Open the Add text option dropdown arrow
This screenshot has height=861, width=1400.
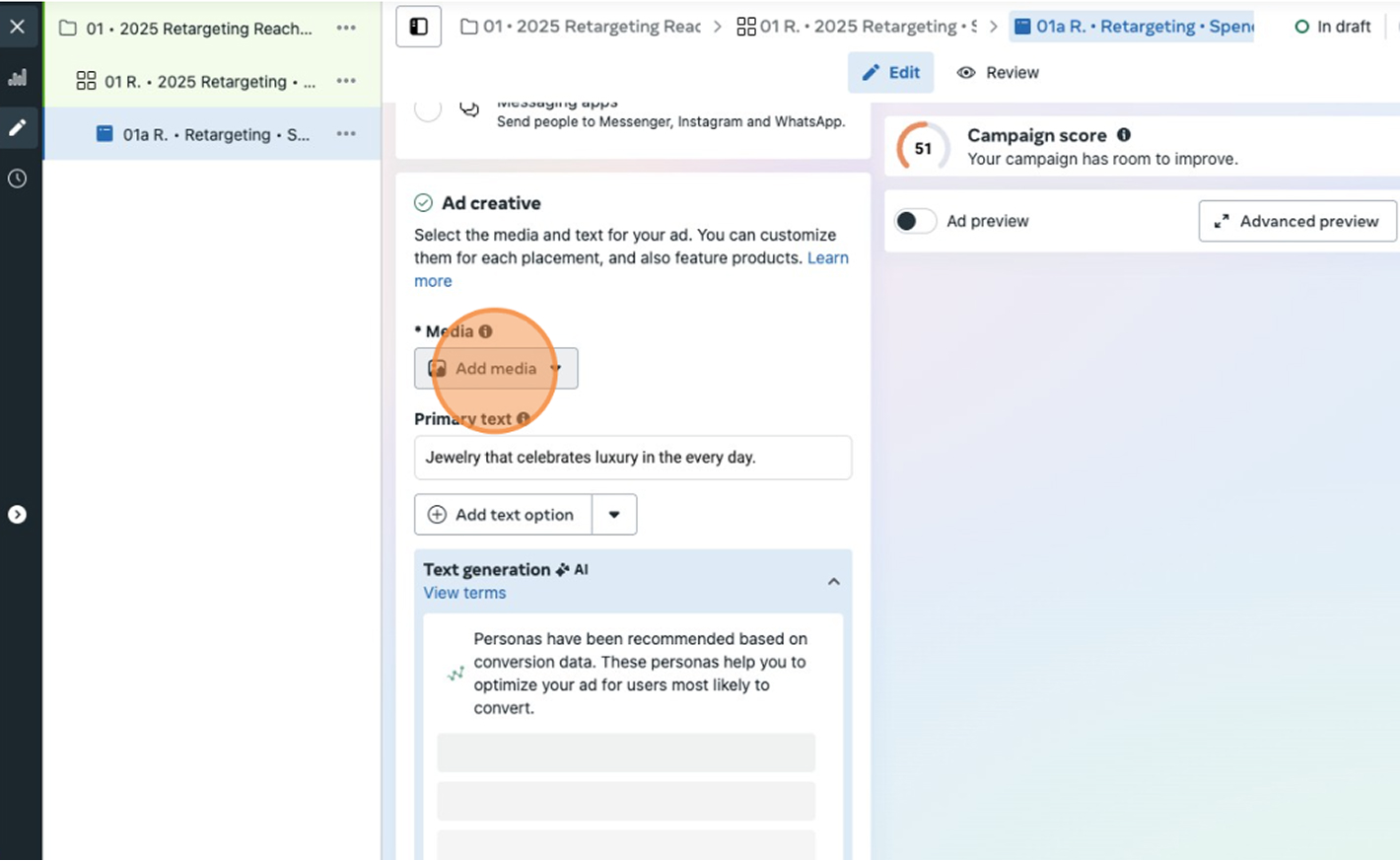click(614, 515)
